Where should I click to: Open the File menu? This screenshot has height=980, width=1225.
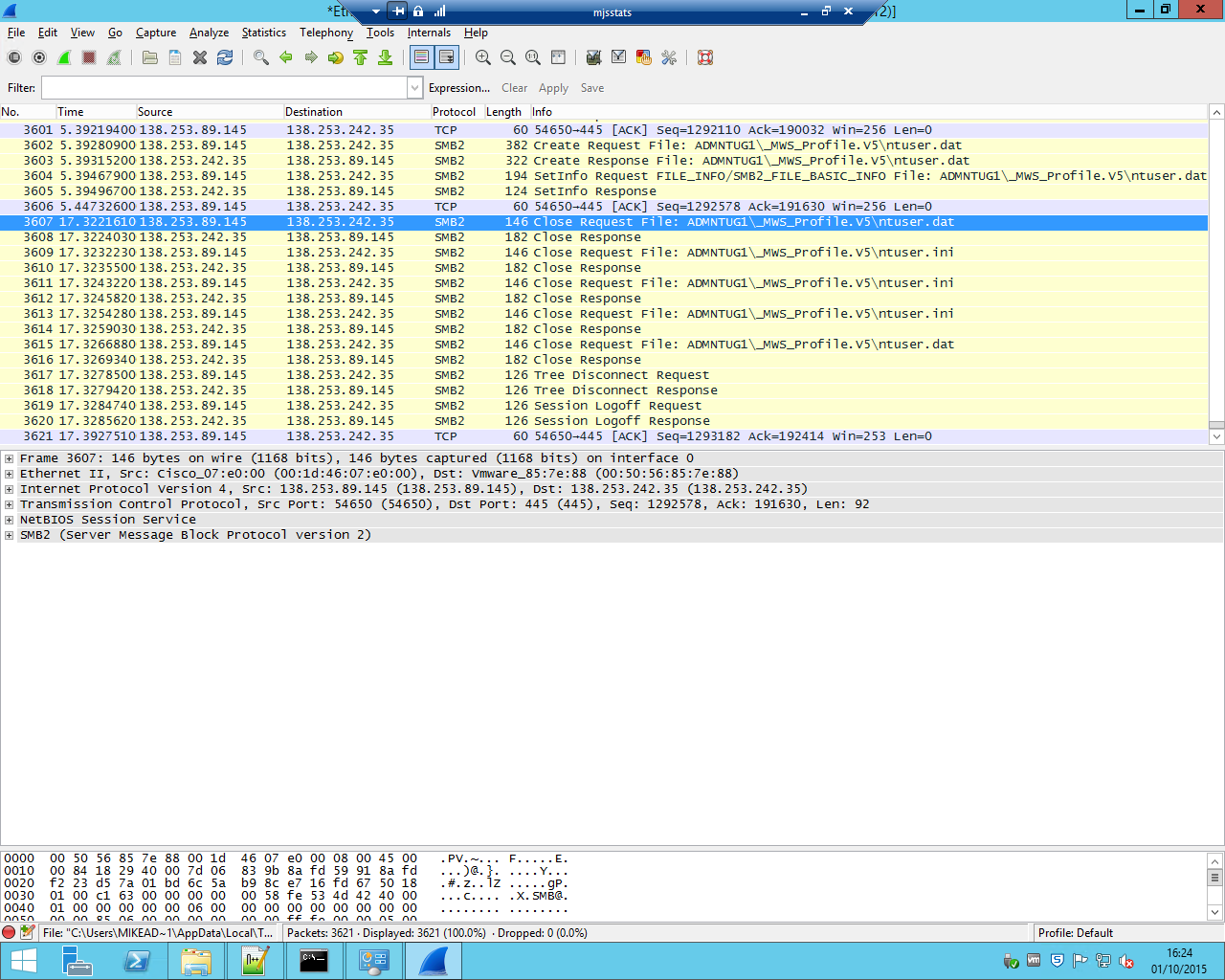(x=16, y=33)
